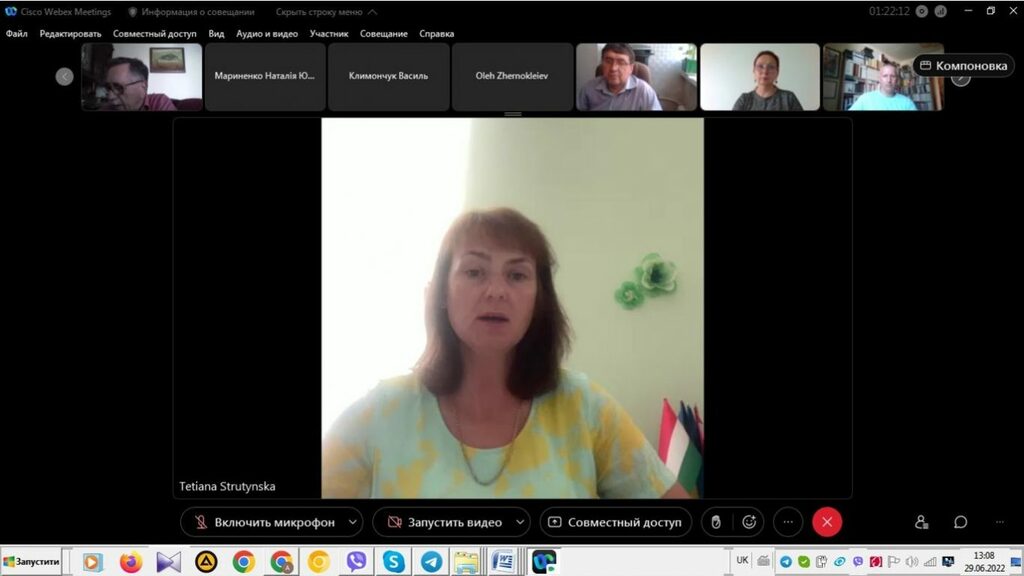Expand video options dropdown arrow
Image resolution: width=1024 pixels, height=576 pixels.
point(519,522)
